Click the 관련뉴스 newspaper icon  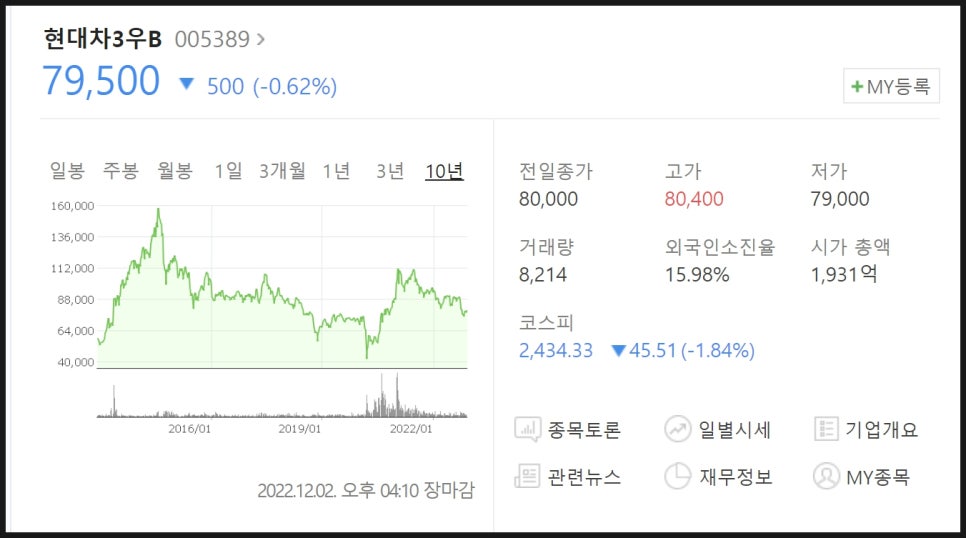coord(527,476)
